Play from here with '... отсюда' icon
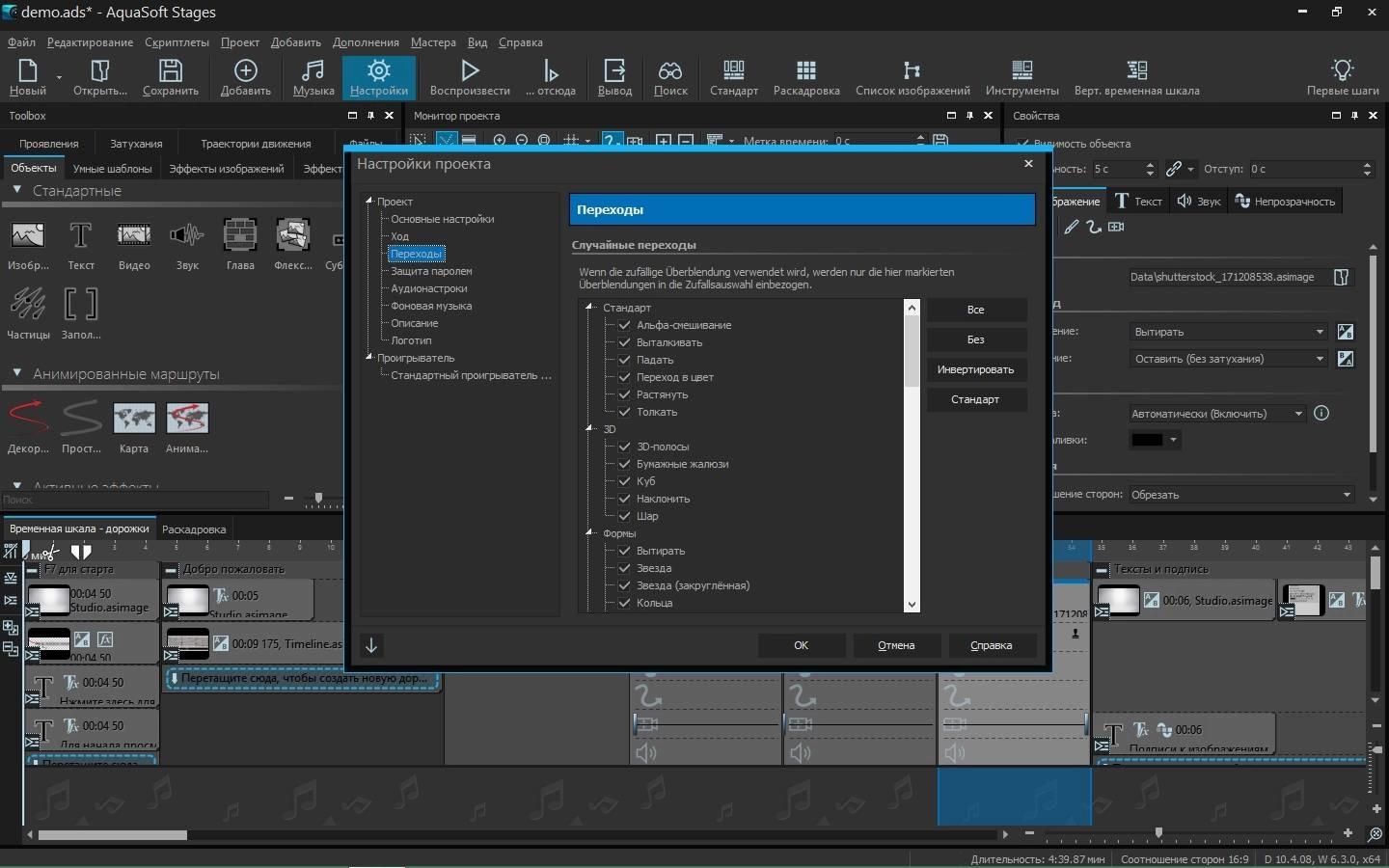The width and height of the screenshot is (1389, 868). [551, 77]
